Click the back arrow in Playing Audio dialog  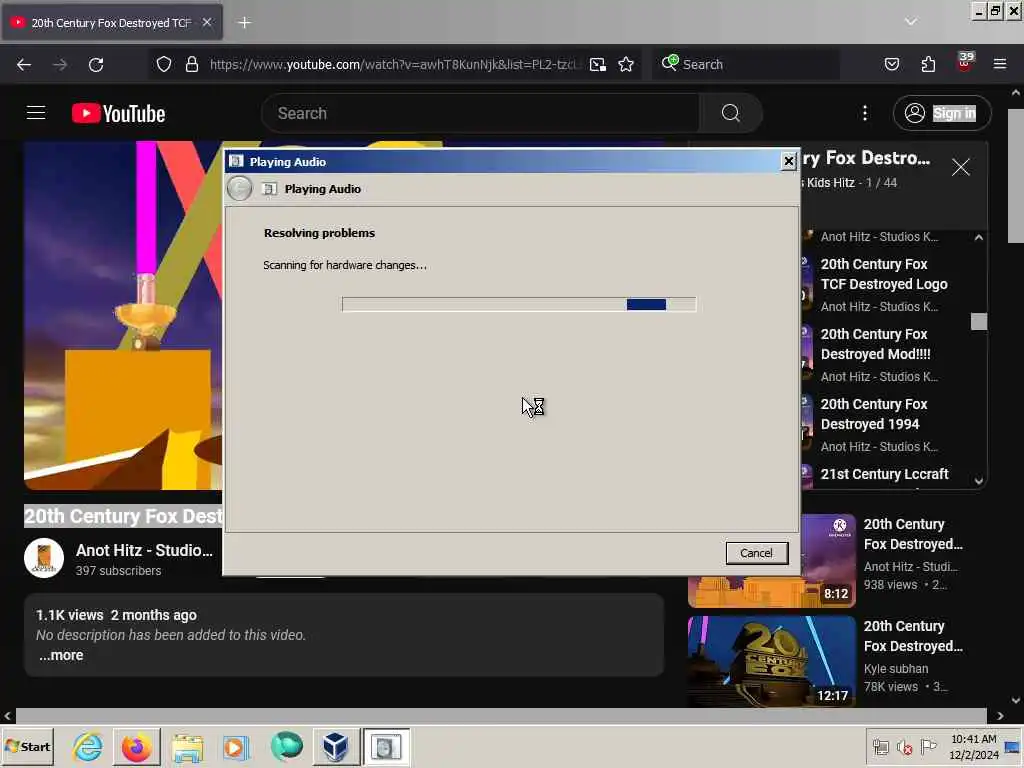[240, 189]
